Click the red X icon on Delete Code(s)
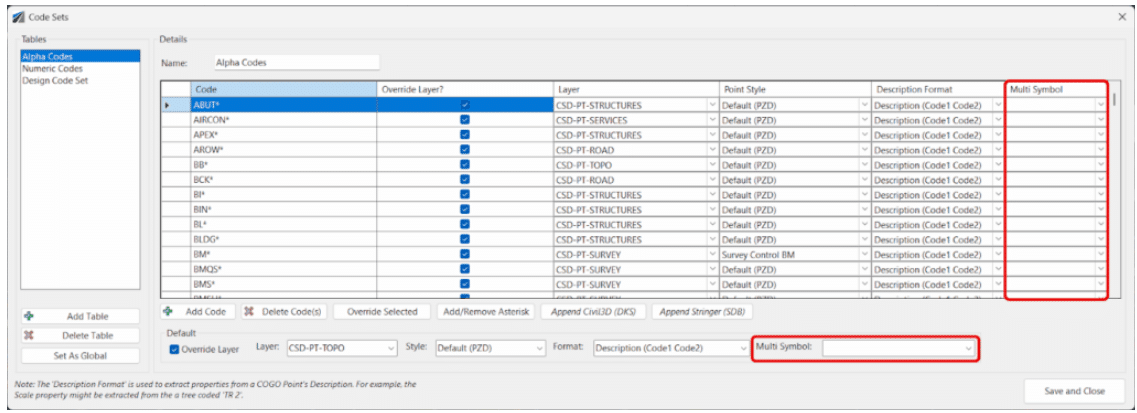Screen dimensions: 1137x413 (x=249, y=312)
